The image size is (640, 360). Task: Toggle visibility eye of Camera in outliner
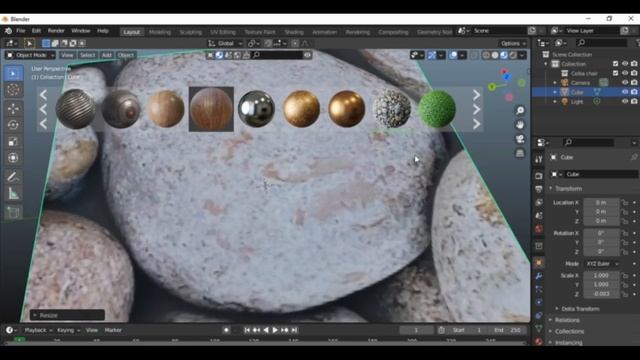[625, 83]
